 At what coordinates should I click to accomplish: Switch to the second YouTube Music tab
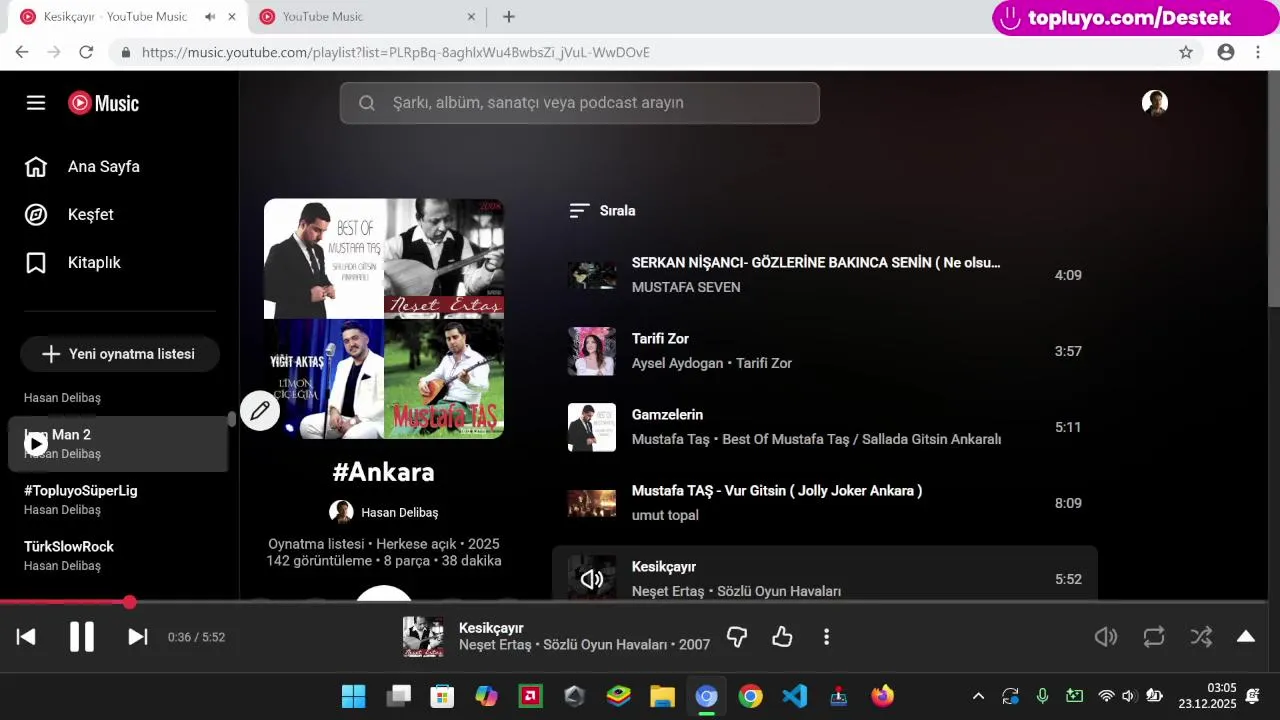click(x=366, y=17)
